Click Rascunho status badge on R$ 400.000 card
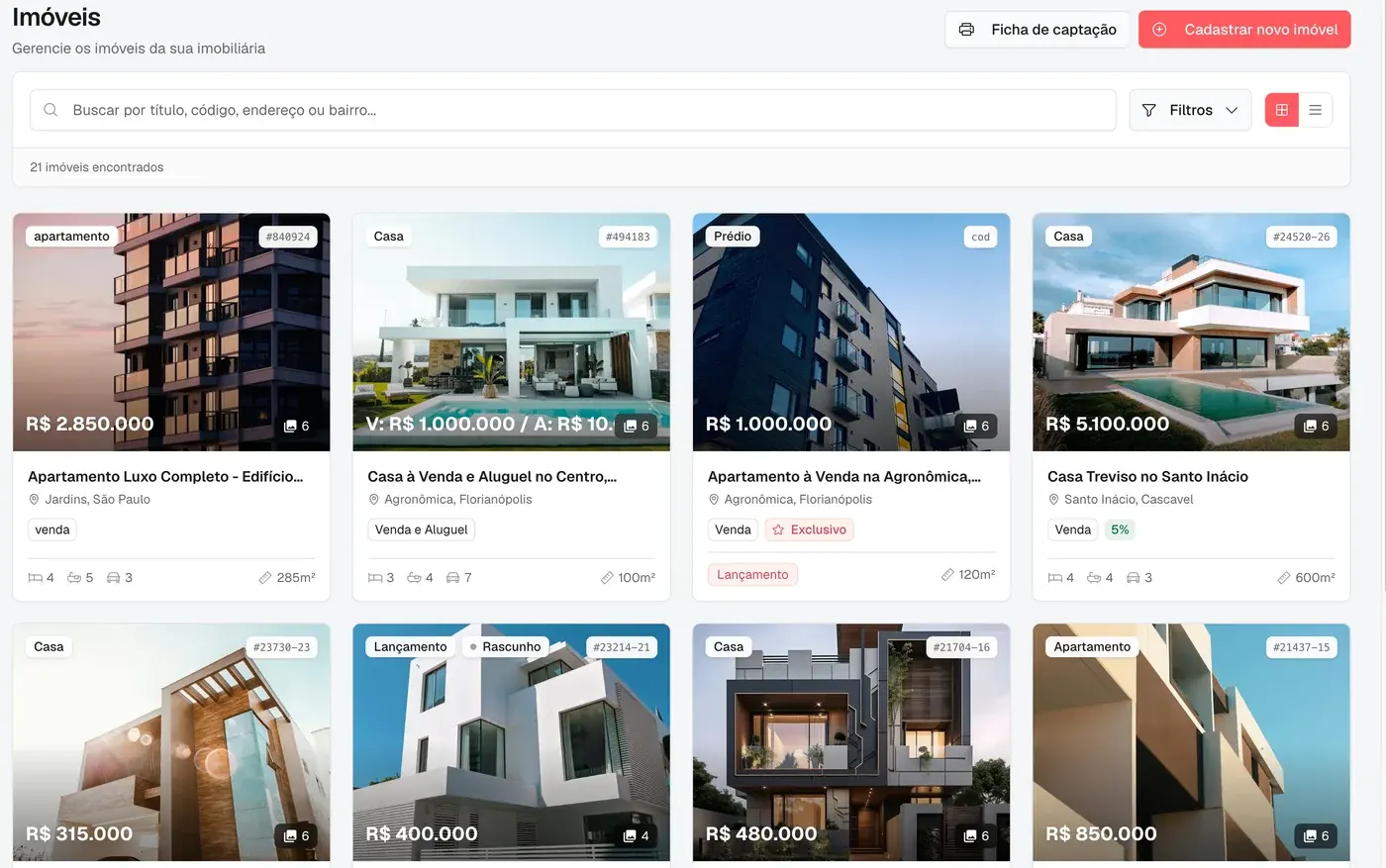Screen dimensions: 1386x868 coord(505,646)
